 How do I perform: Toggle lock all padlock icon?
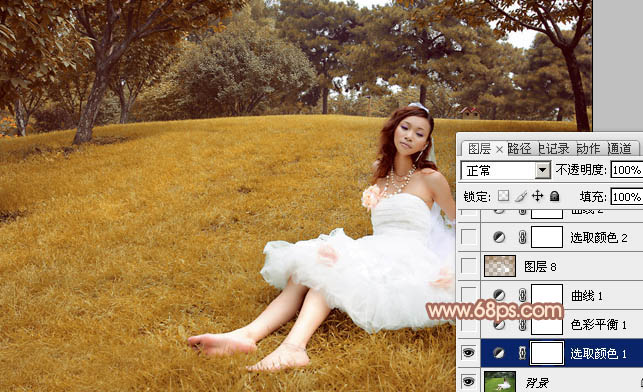click(554, 196)
